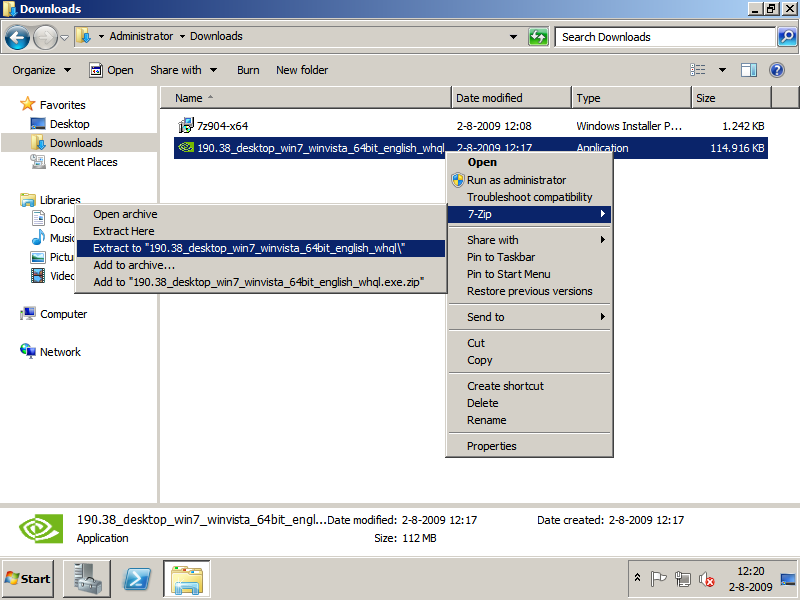Click the Forward navigation arrow
Image resolution: width=800 pixels, height=600 pixels.
pos(45,37)
